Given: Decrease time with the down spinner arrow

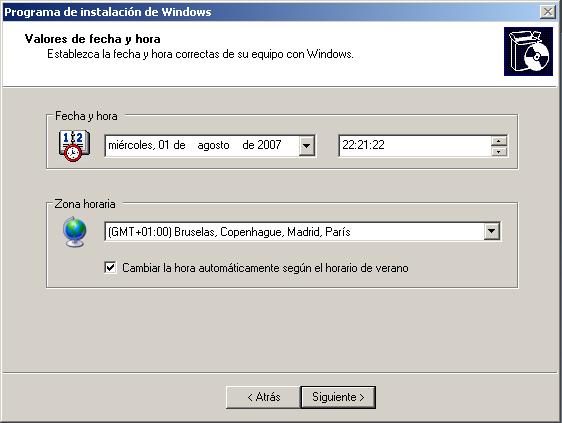Looking at the screenshot, I should [x=499, y=152].
